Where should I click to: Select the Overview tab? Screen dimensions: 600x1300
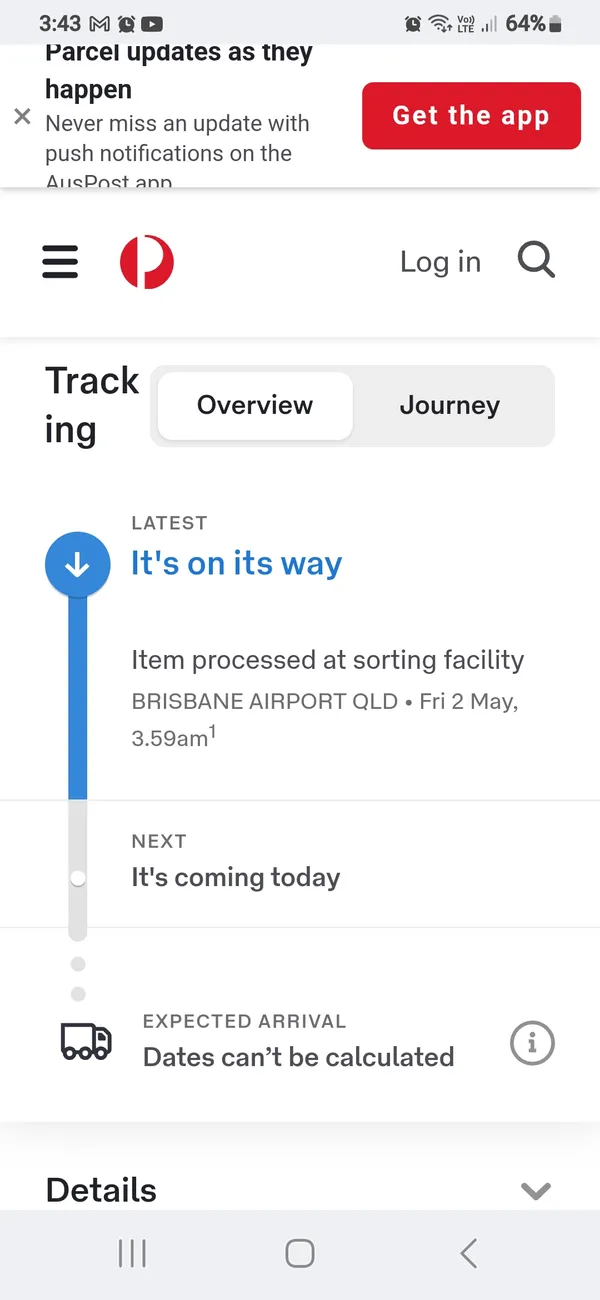pos(255,405)
